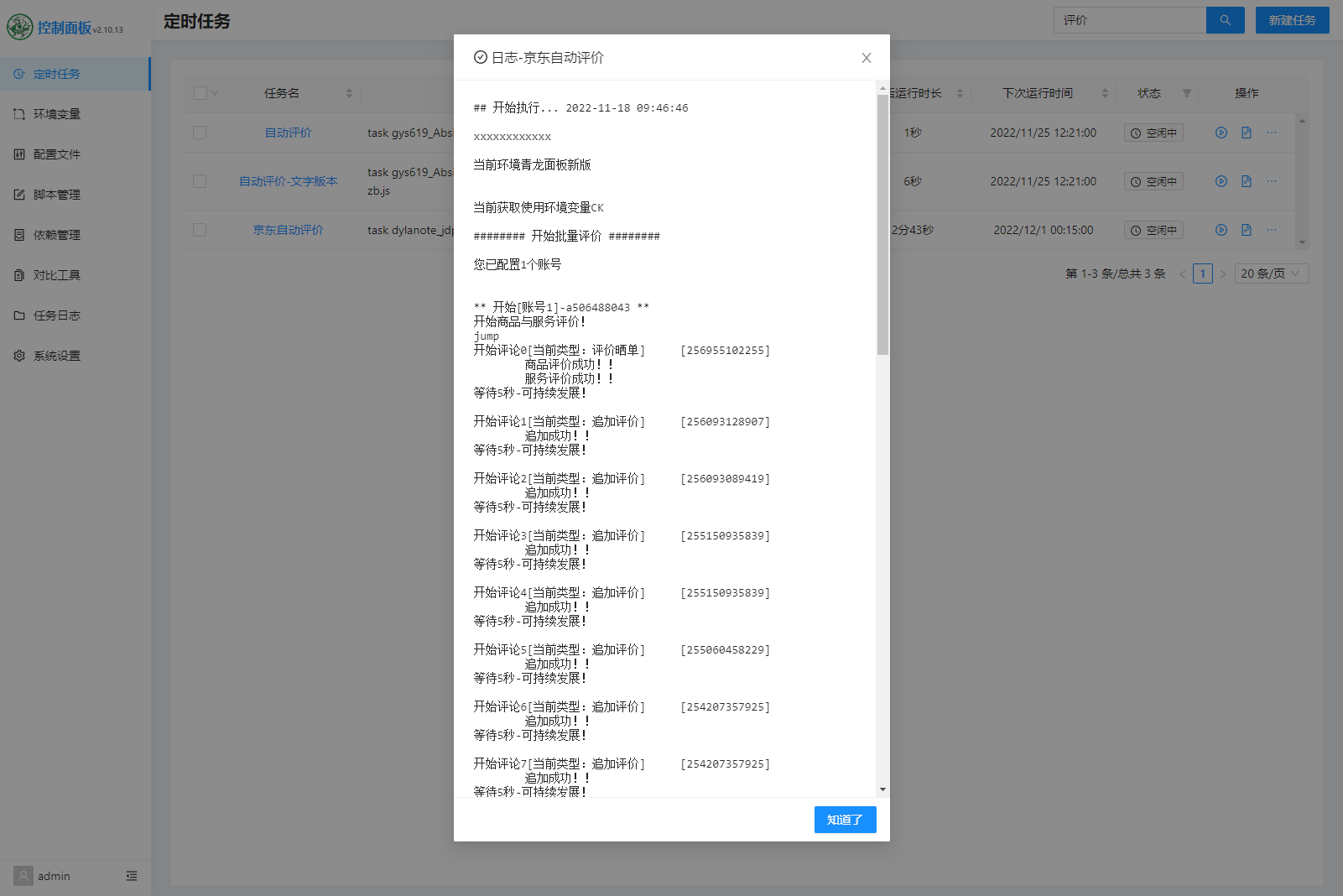Screen dimensions: 1343x896
Task: Select the 依赖管理 icon in the sidebar
Action: pyautogui.click(x=18, y=234)
